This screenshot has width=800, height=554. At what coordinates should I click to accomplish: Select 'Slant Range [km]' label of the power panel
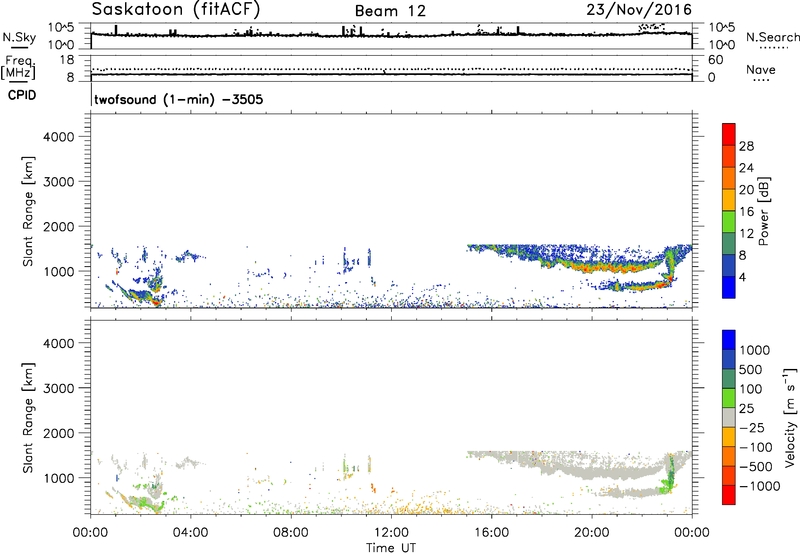click(x=28, y=211)
